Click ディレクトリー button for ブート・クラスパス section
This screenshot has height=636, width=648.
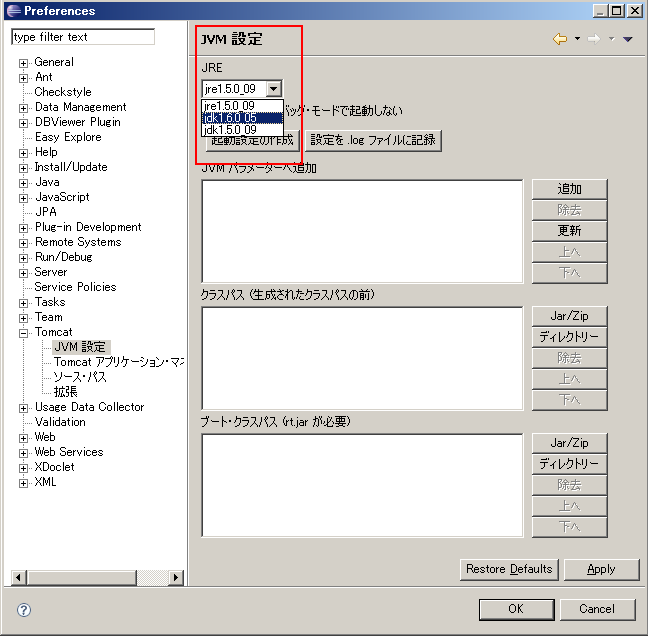tap(569, 464)
